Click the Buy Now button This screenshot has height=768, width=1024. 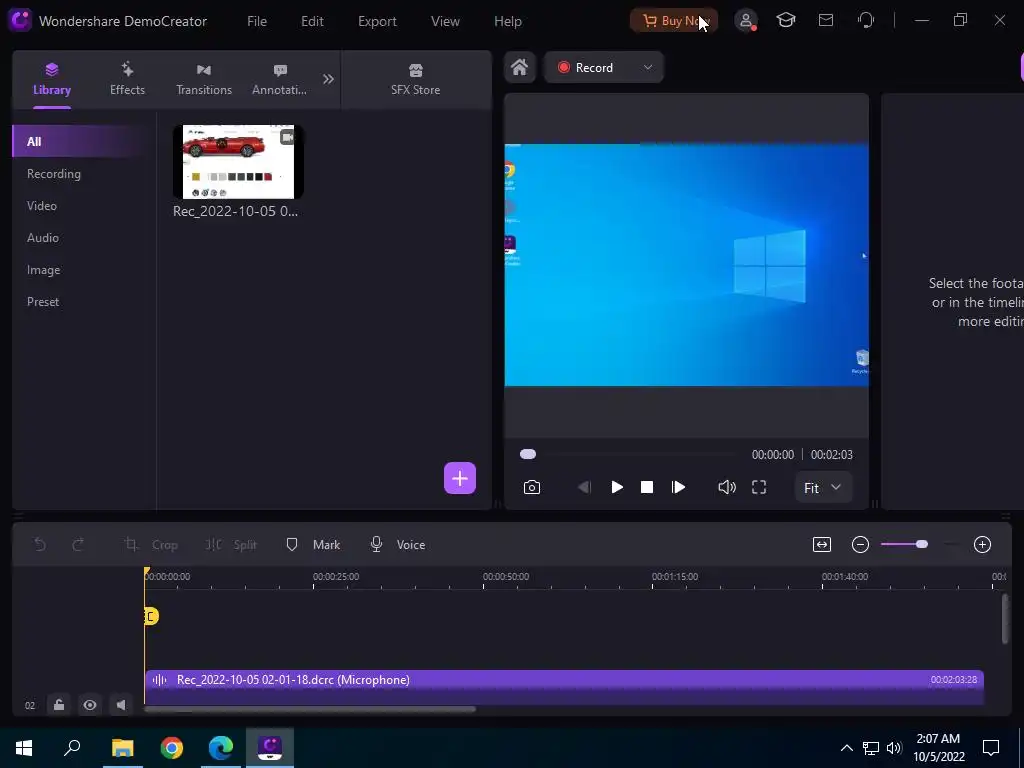[x=673, y=20]
